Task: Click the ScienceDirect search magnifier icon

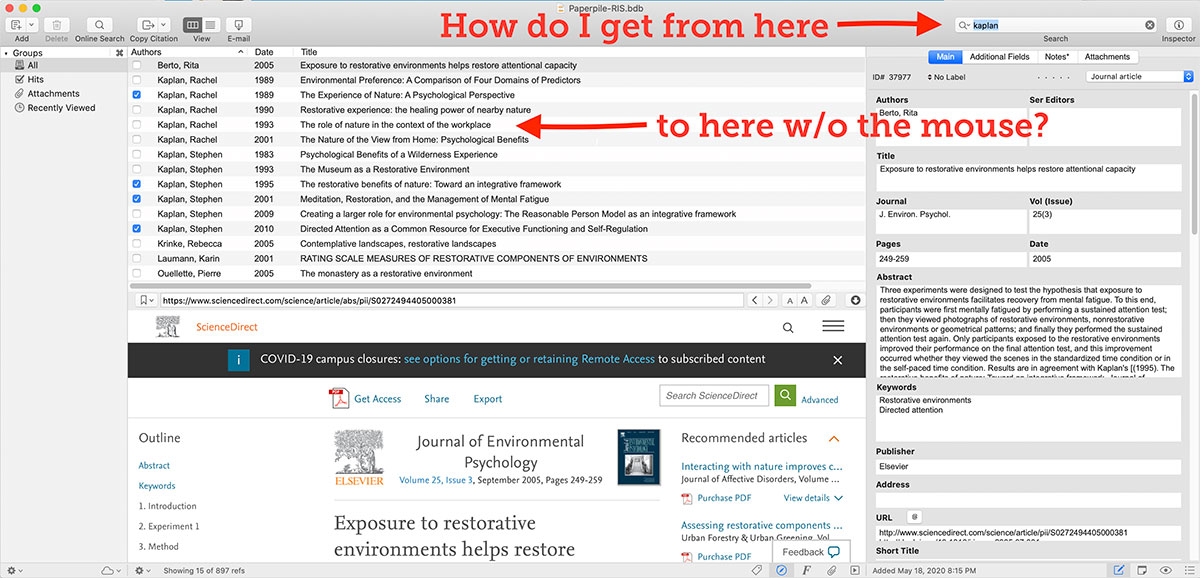Action: click(x=788, y=327)
